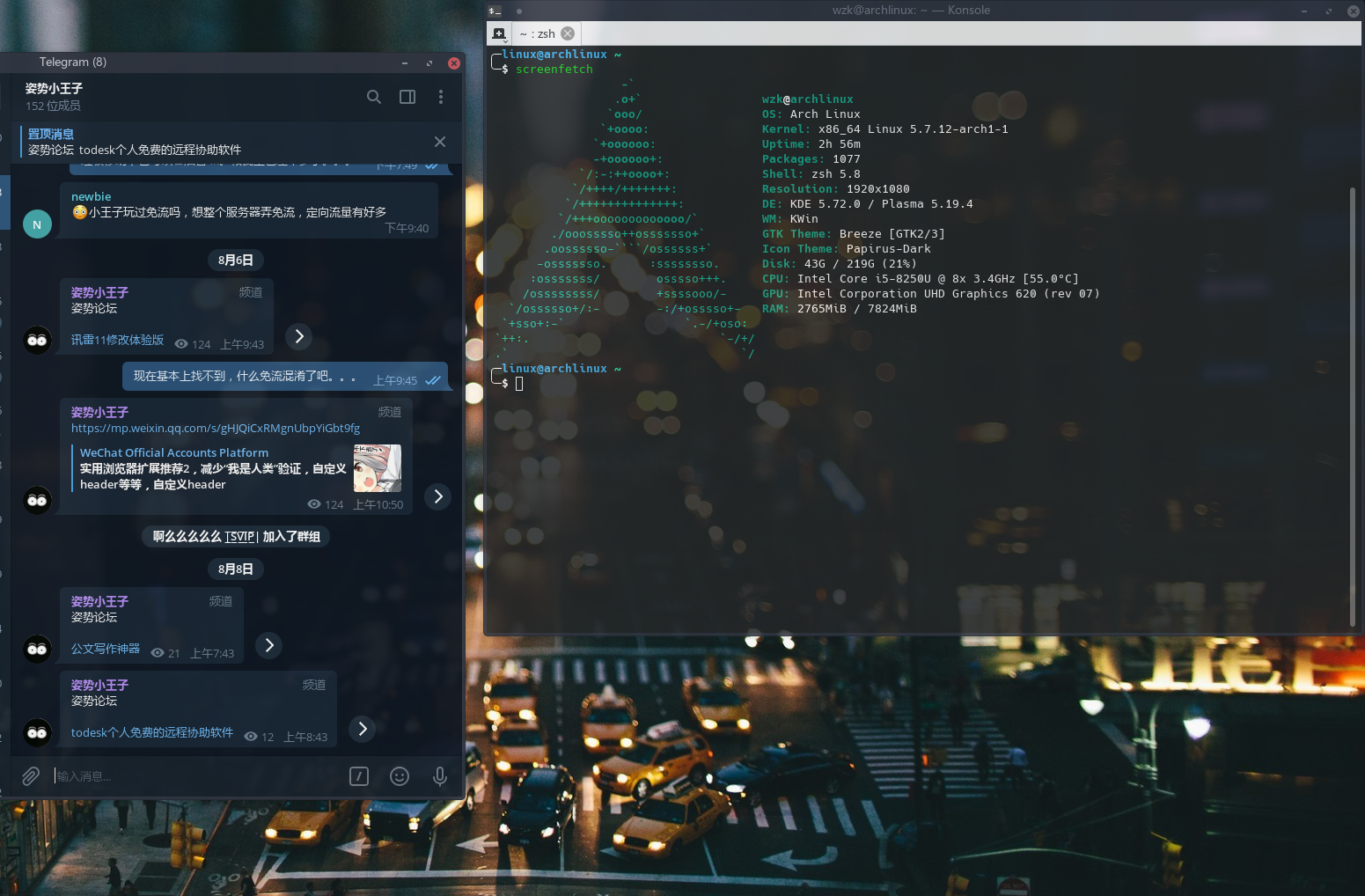Forward the 讯雷11修改体验版 post

[299, 336]
